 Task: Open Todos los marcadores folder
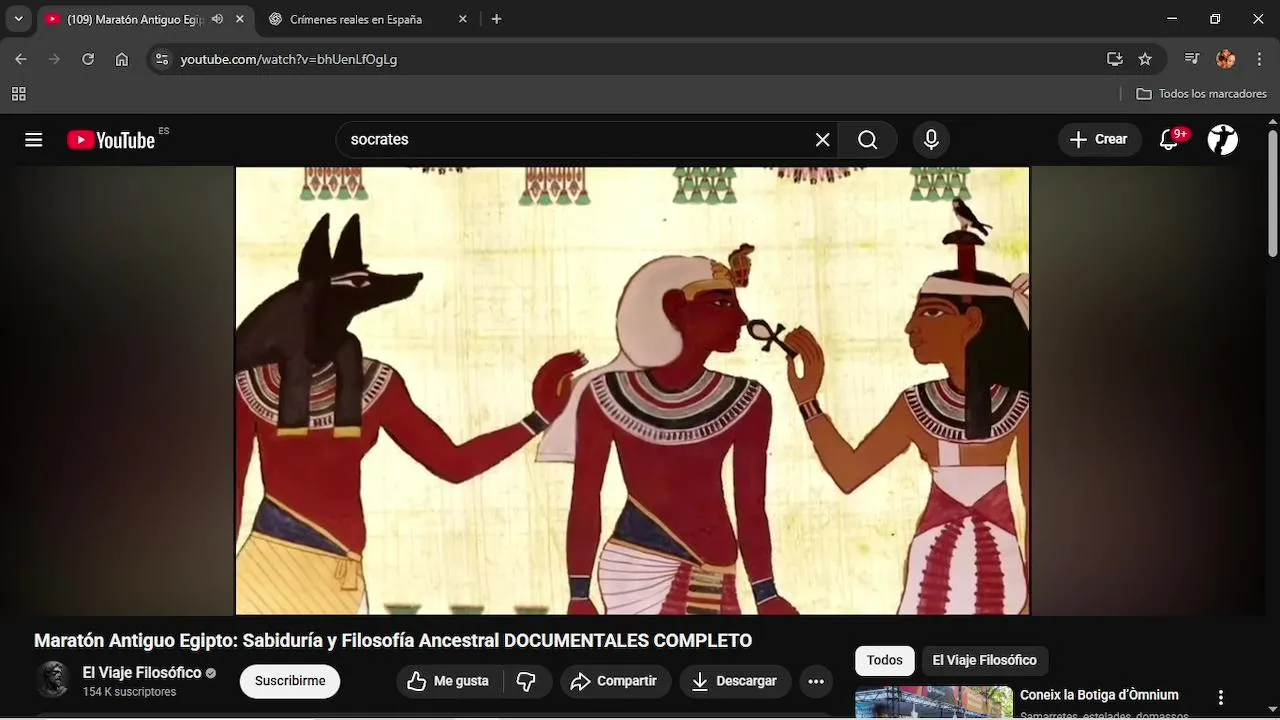tap(1201, 94)
